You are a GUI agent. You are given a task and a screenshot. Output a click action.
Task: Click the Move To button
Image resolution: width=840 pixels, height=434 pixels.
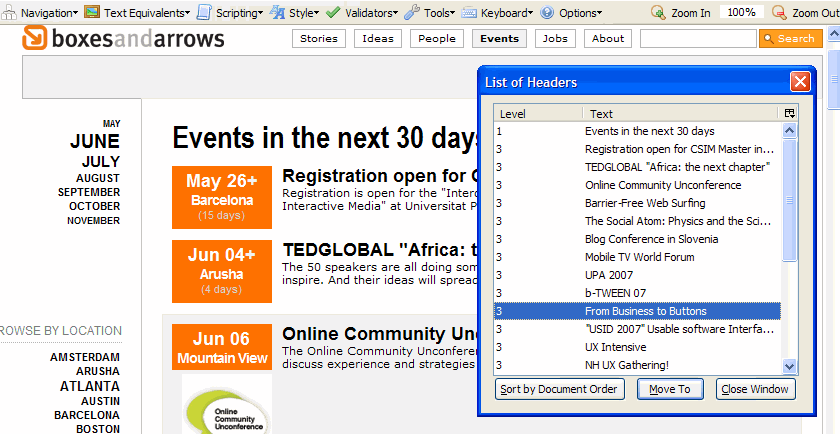pyautogui.click(x=670, y=389)
